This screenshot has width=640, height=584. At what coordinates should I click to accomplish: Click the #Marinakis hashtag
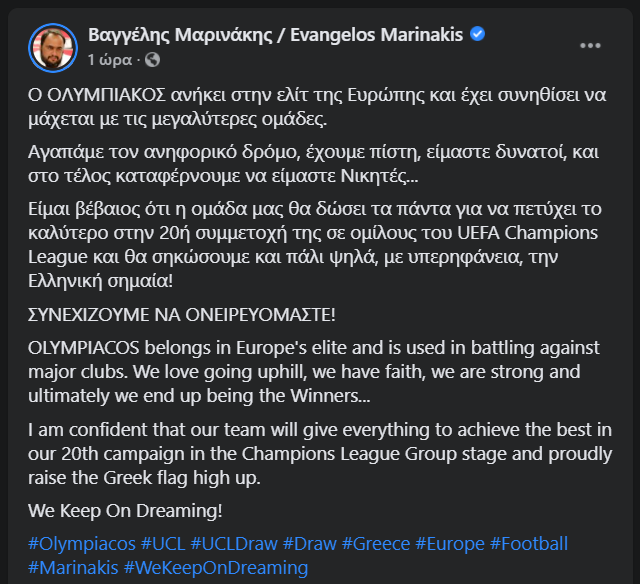[x=72, y=568]
